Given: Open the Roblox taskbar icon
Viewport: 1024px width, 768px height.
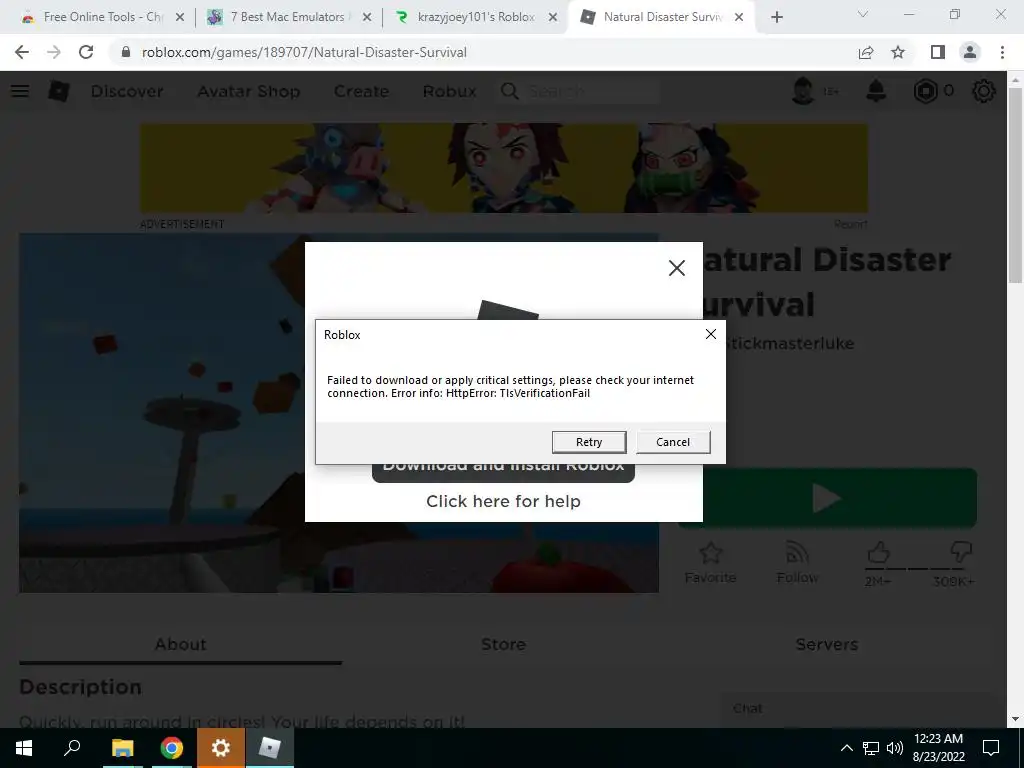Looking at the screenshot, I should click(270, 748).
